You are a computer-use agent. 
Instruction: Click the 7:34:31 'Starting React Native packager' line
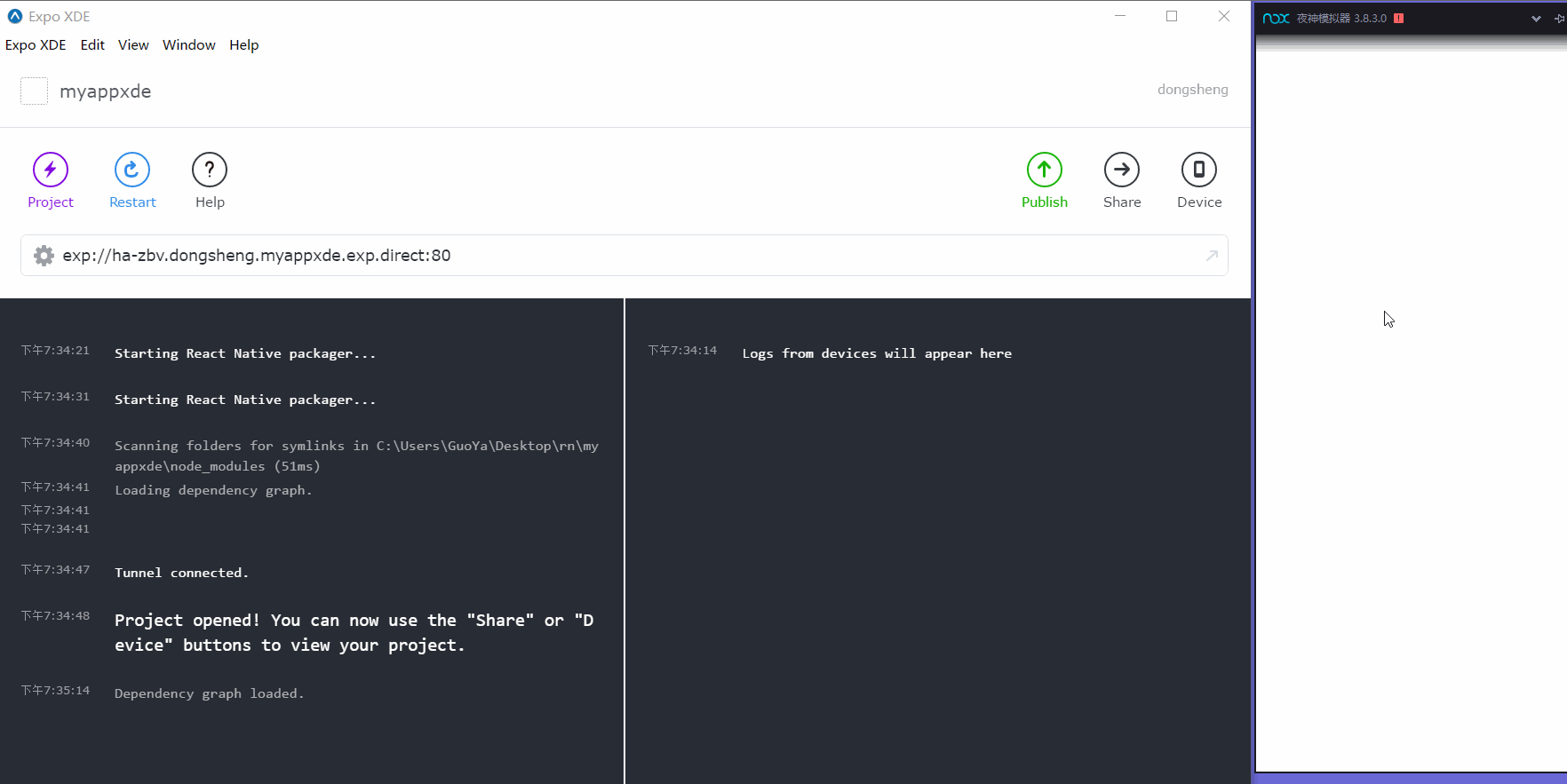click(245, 400)
